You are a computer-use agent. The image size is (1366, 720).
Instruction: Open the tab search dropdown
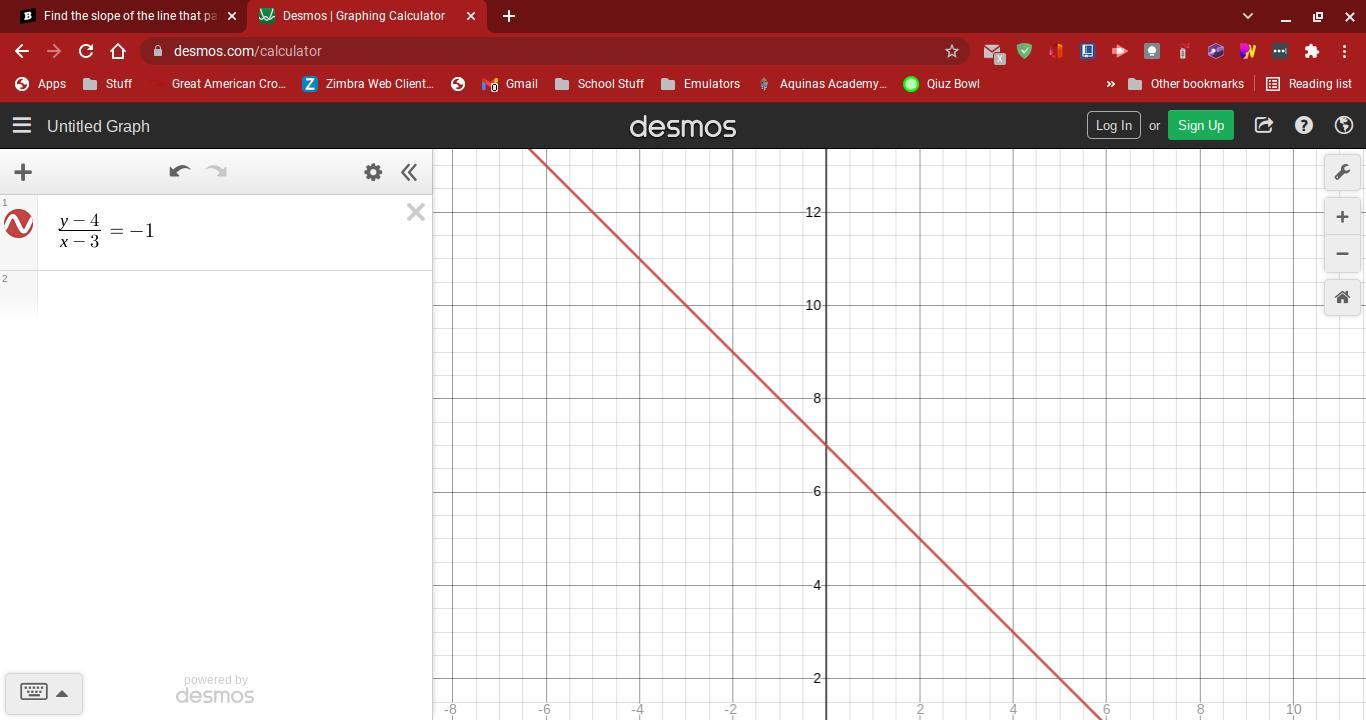pyautogui.click(x=1247, y=16)
